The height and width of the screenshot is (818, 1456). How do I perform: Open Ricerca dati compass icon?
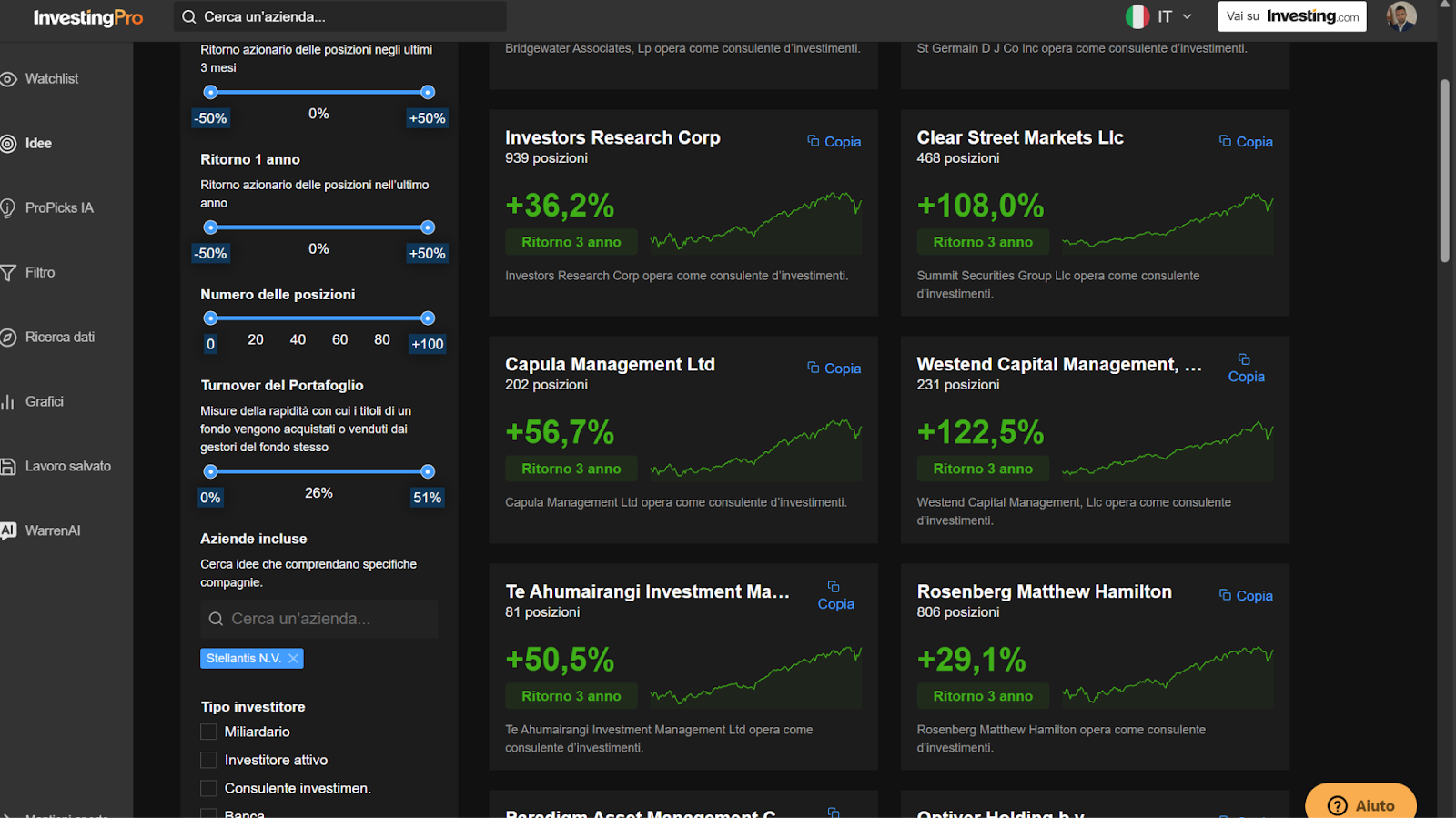(x=8, y=338)
